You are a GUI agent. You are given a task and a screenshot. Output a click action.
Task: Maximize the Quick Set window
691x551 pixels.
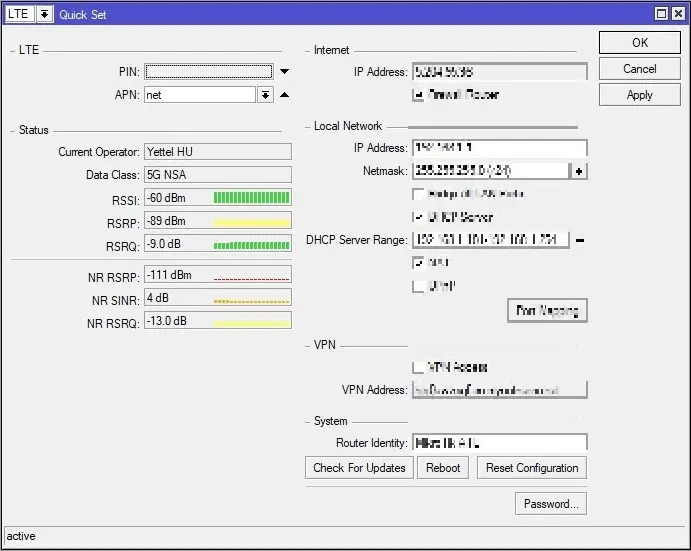(661, 14)
